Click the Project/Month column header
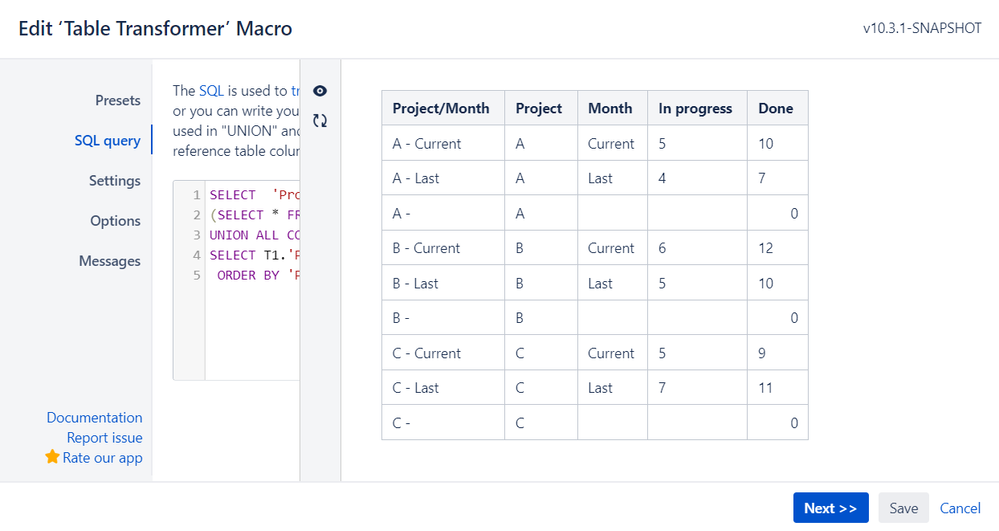 441,108
